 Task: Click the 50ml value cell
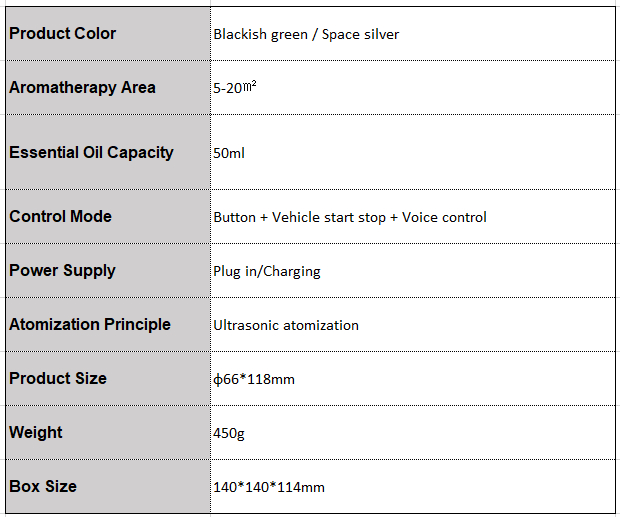(413, 152)
